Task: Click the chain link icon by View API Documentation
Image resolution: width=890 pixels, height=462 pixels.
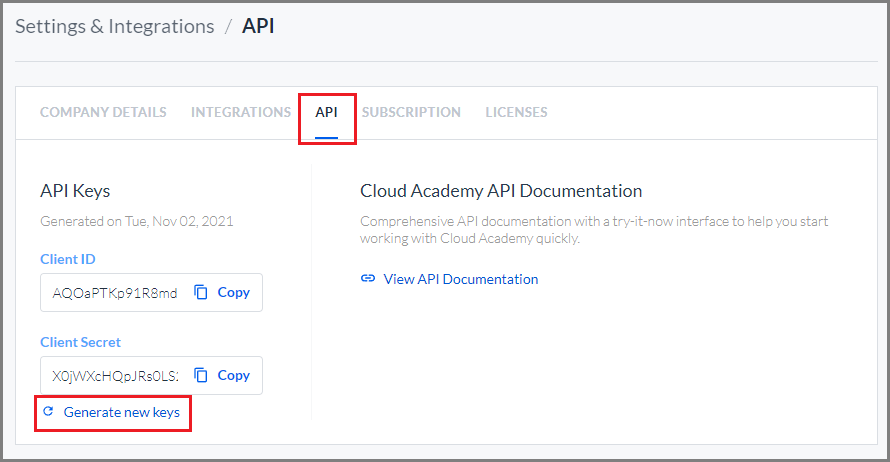Action: 368,278
